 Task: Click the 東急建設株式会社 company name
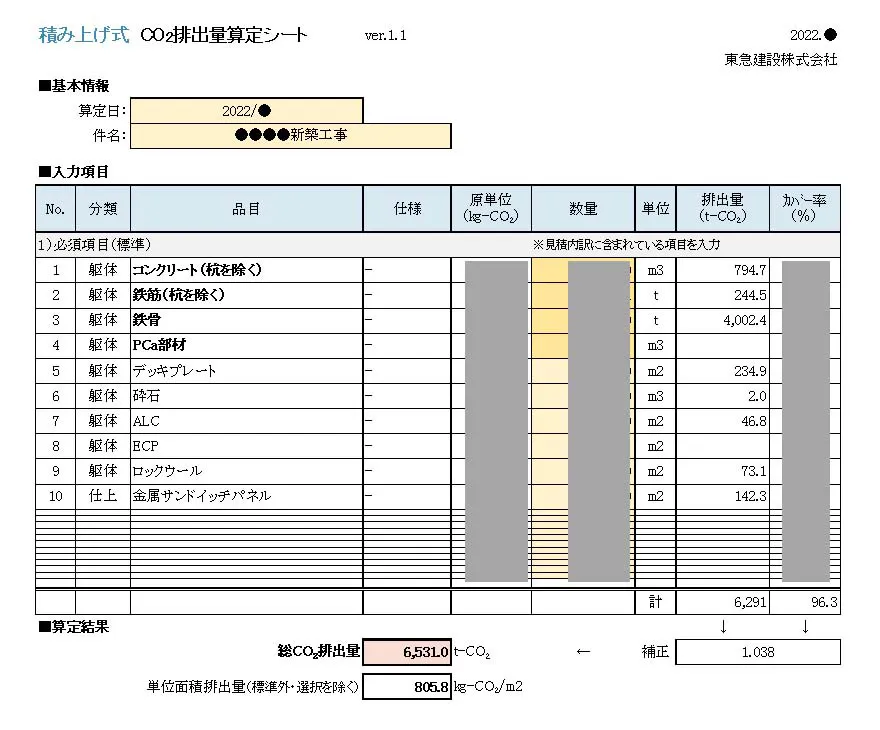pos(781,59)
